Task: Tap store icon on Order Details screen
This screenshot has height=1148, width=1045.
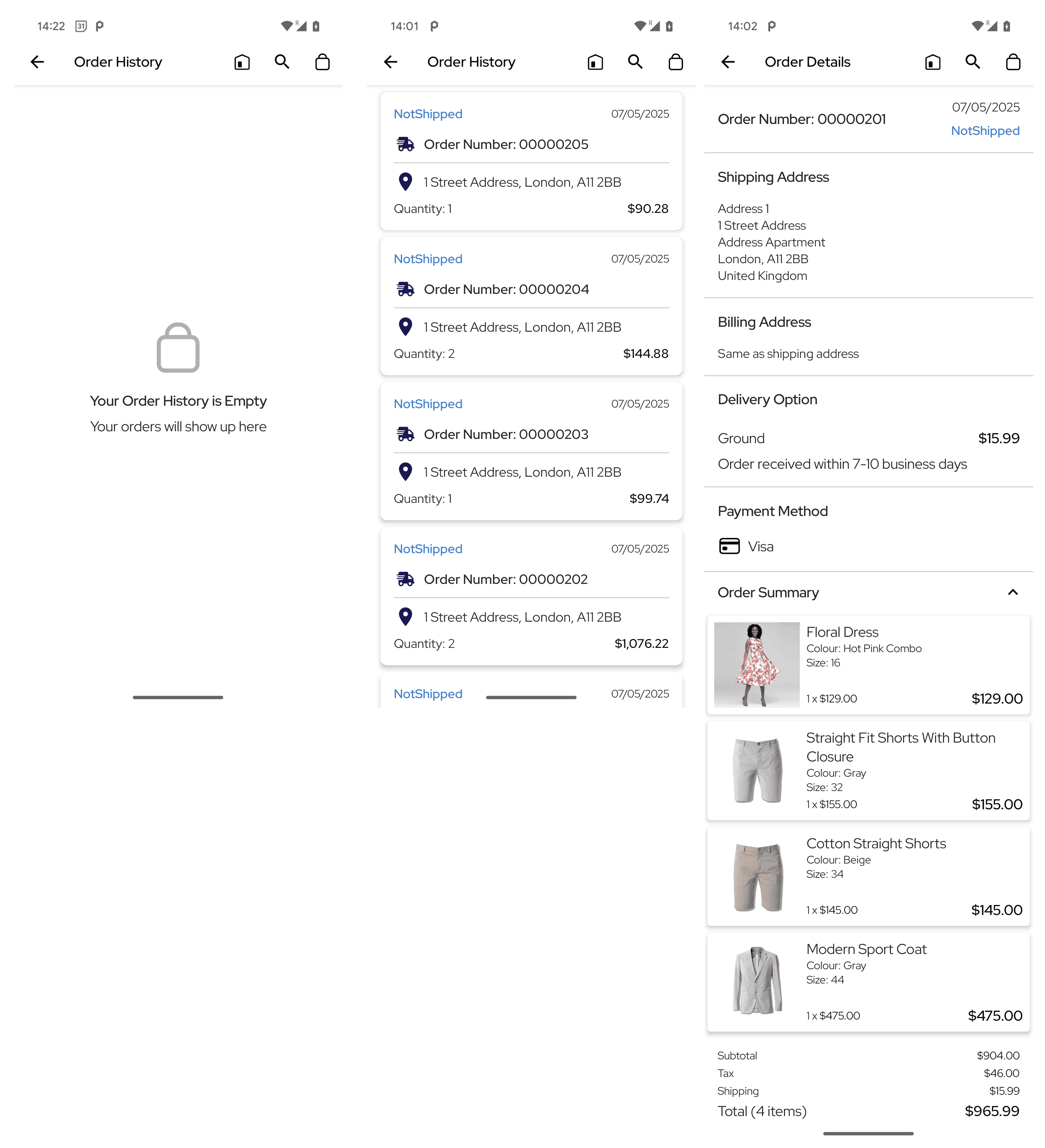Action: [933, 62]
